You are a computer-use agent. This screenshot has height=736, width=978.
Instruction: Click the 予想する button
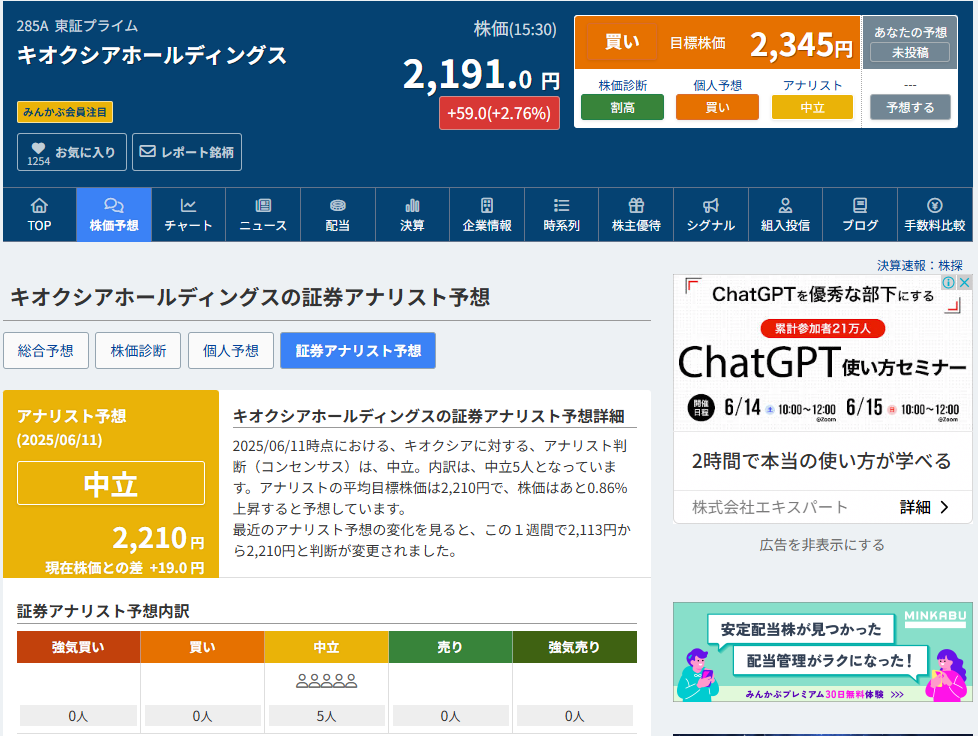[910, 107]
